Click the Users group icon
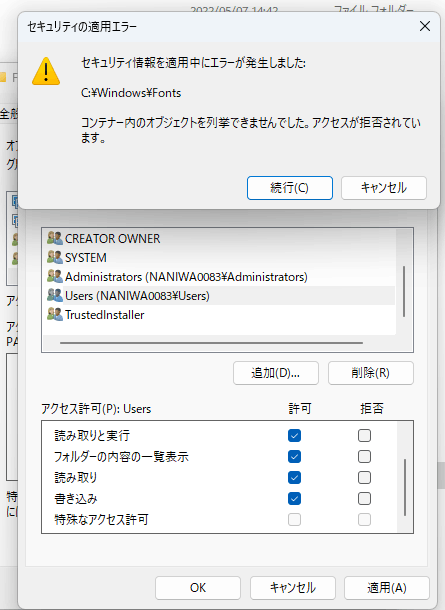The image size is (445, 610). (54, 295)
